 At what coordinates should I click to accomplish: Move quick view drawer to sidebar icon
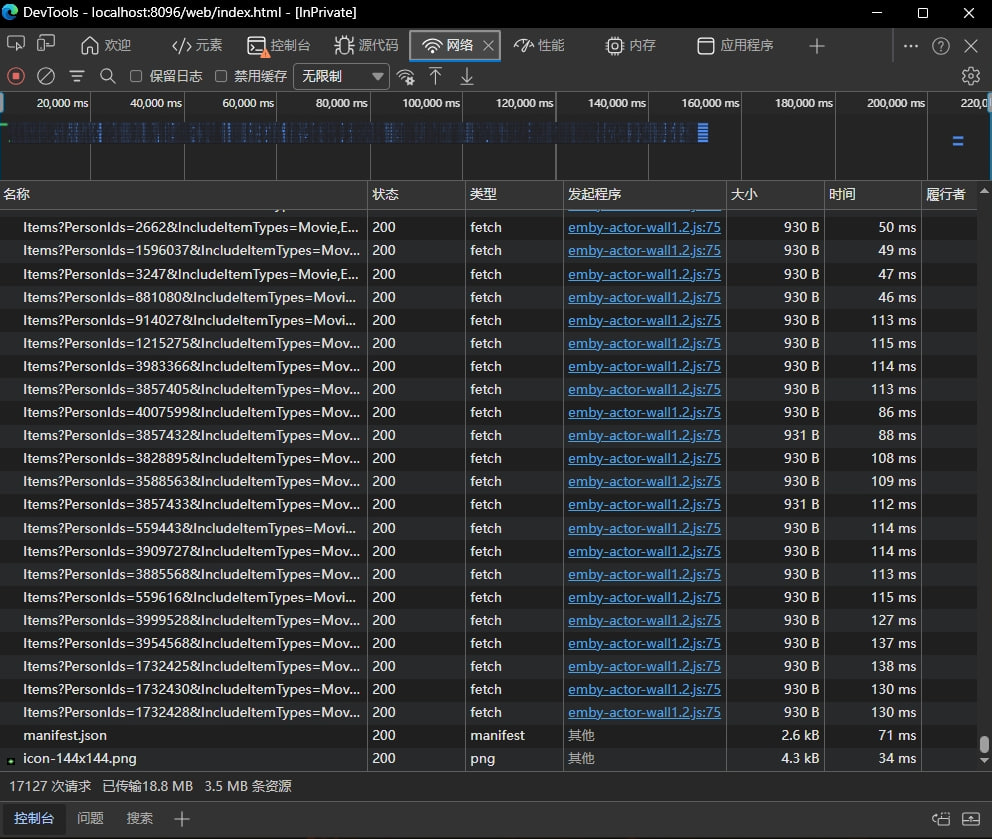pos(941,819)
